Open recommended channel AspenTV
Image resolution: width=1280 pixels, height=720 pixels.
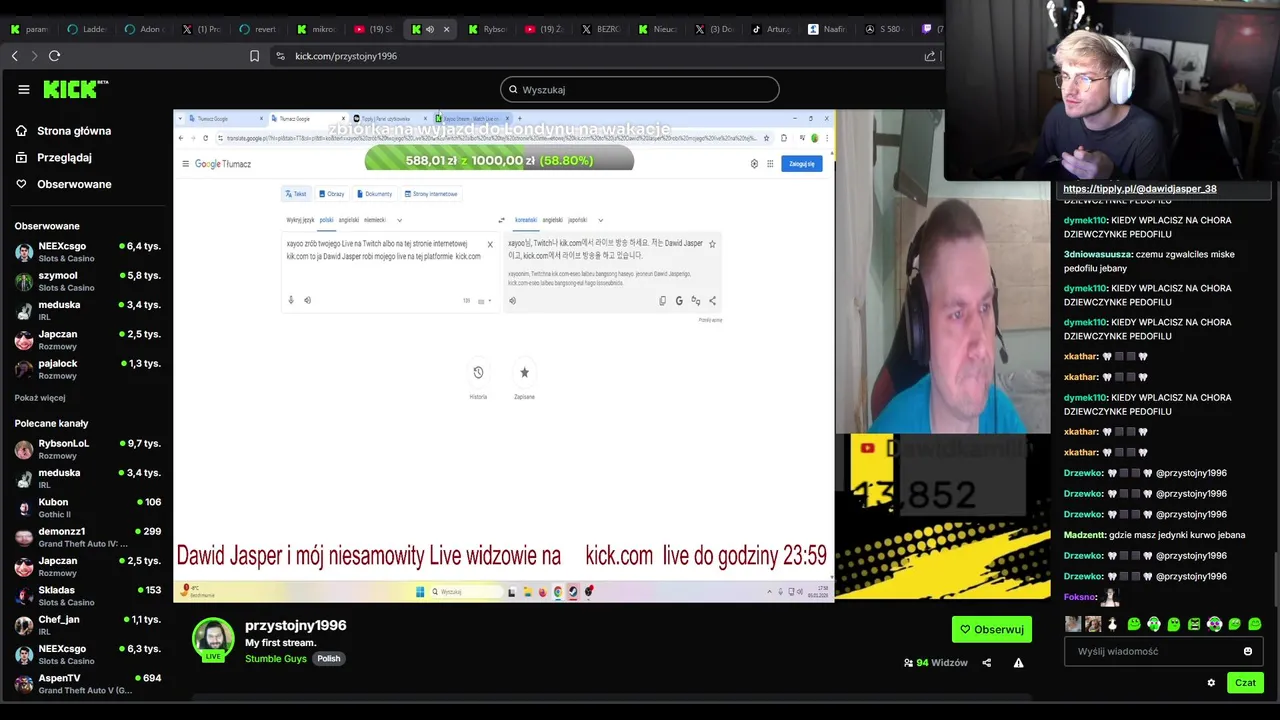pyautogui.click(x=88, y=684)
